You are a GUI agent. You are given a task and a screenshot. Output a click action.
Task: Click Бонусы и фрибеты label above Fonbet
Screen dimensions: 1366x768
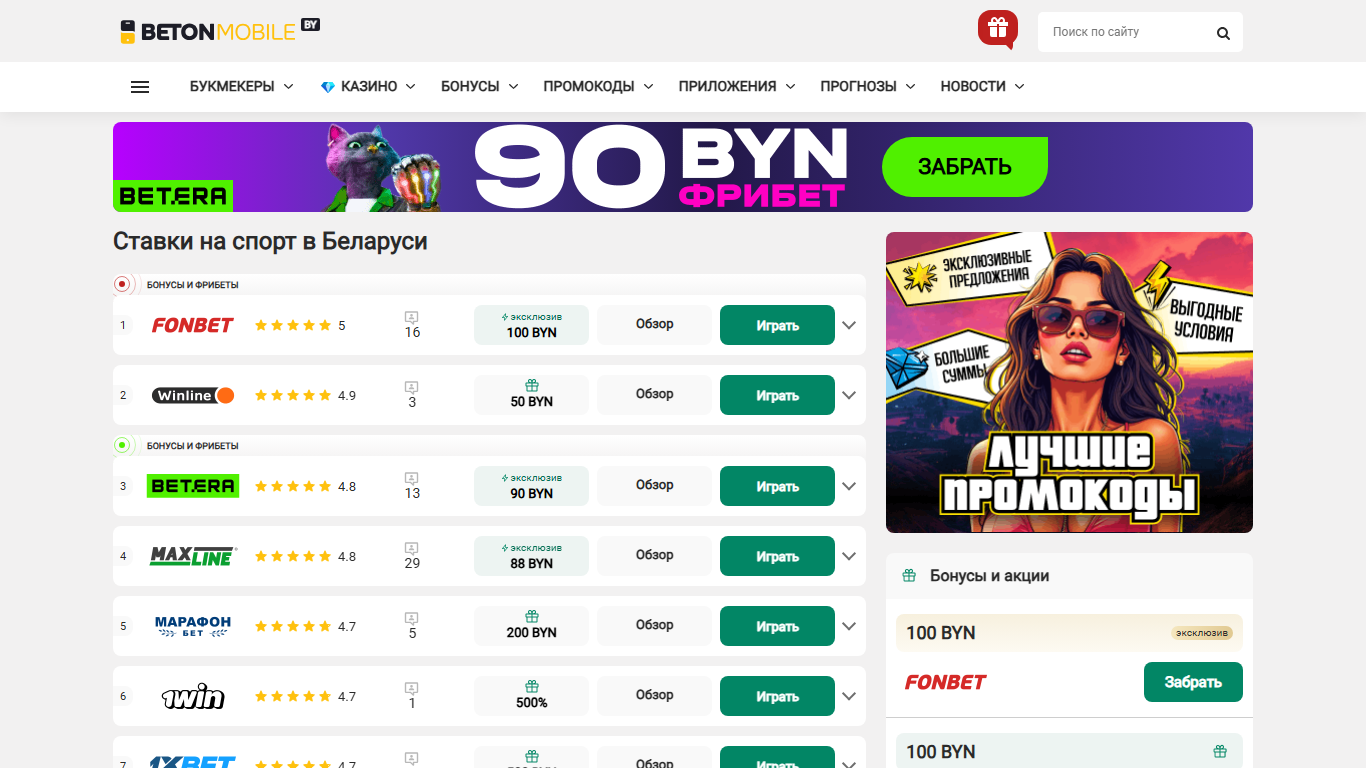pos(193,285)
